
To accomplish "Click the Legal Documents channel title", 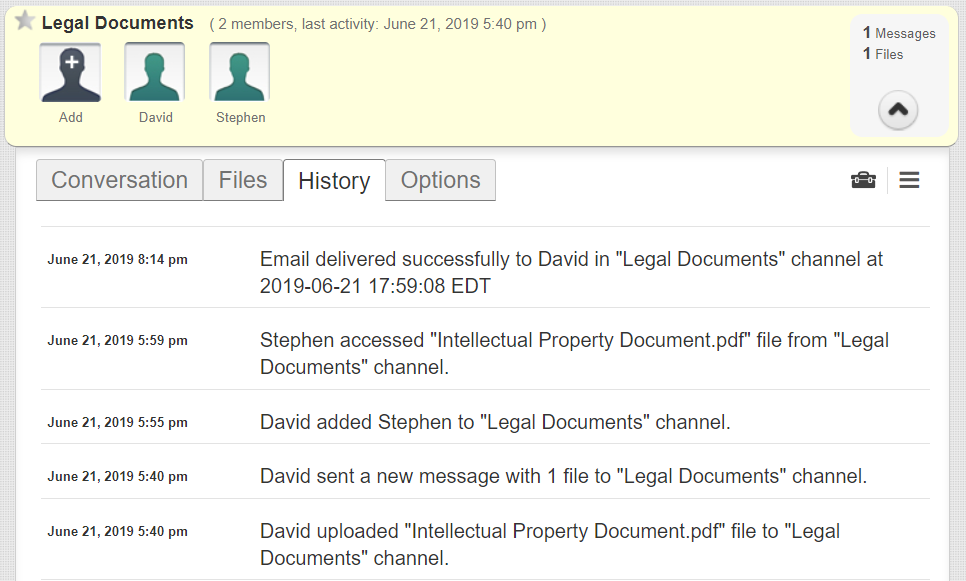I will [x=117, y=23].
